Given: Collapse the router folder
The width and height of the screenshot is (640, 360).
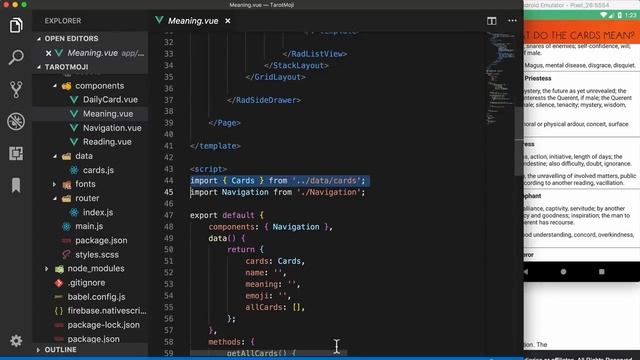Looking at the screenshot, I should (x=55, y=198).
